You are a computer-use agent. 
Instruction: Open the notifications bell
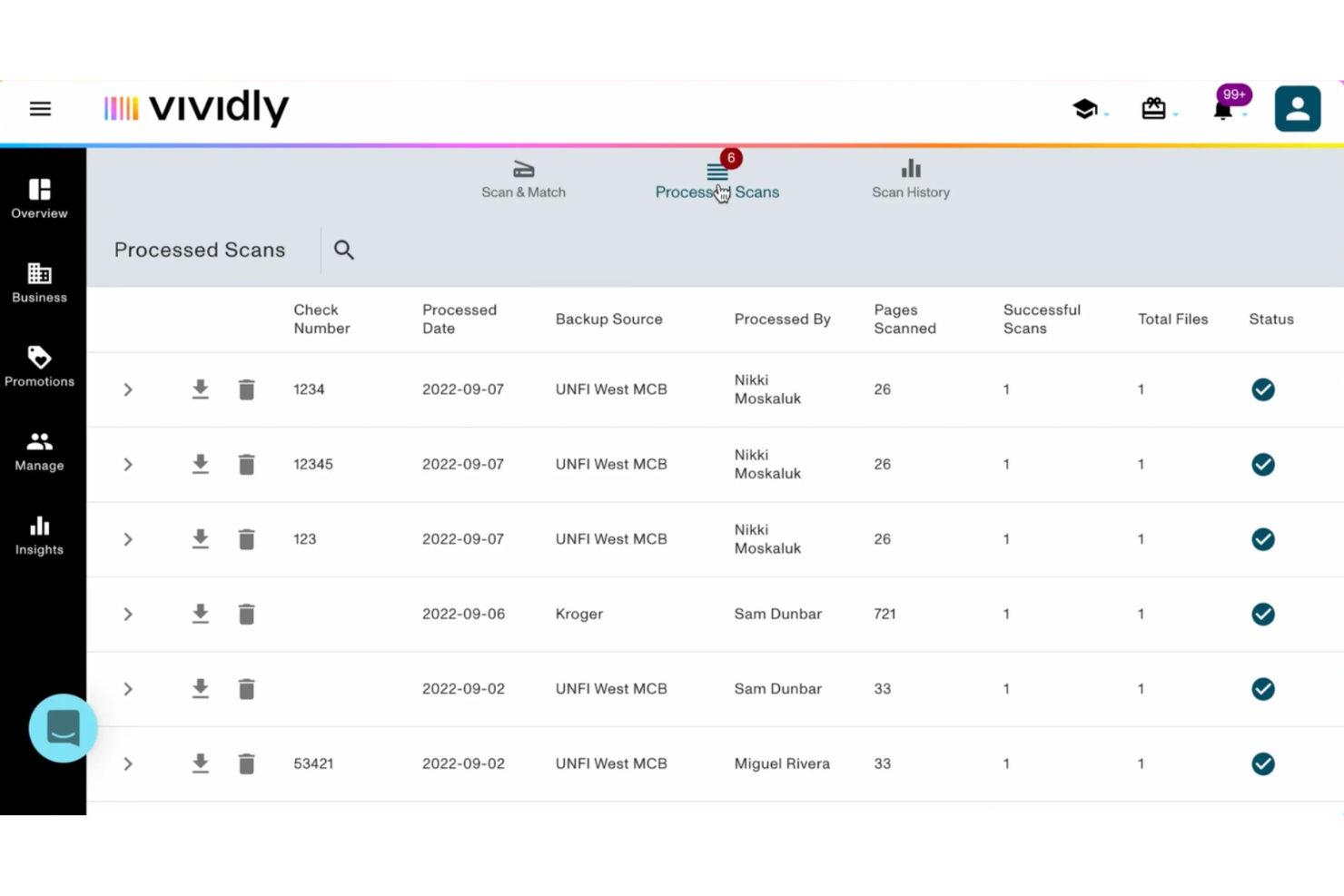(x=1223, y=109)
